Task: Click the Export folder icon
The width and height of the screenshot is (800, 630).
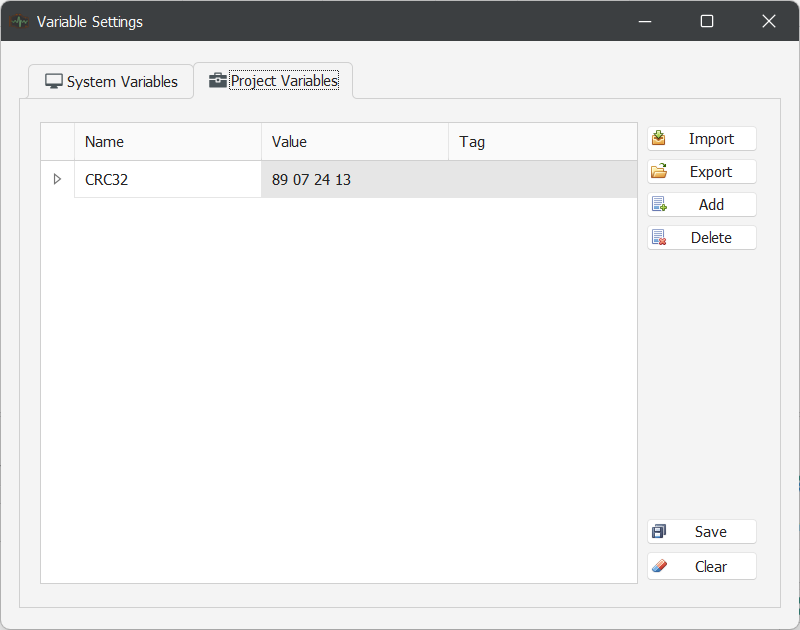Action: (x=659, y=172)
